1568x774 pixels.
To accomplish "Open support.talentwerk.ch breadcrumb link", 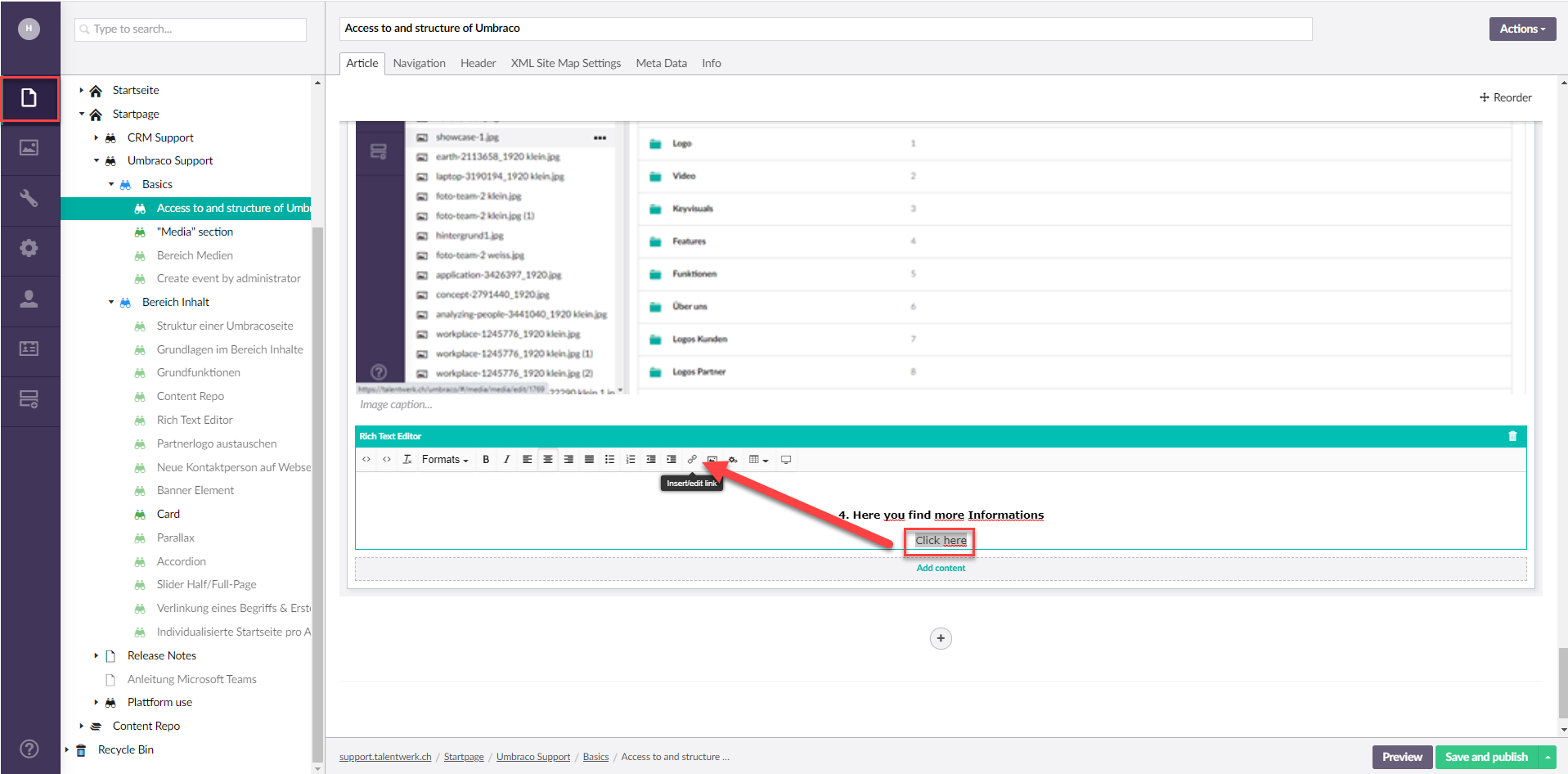I will 385,757.
